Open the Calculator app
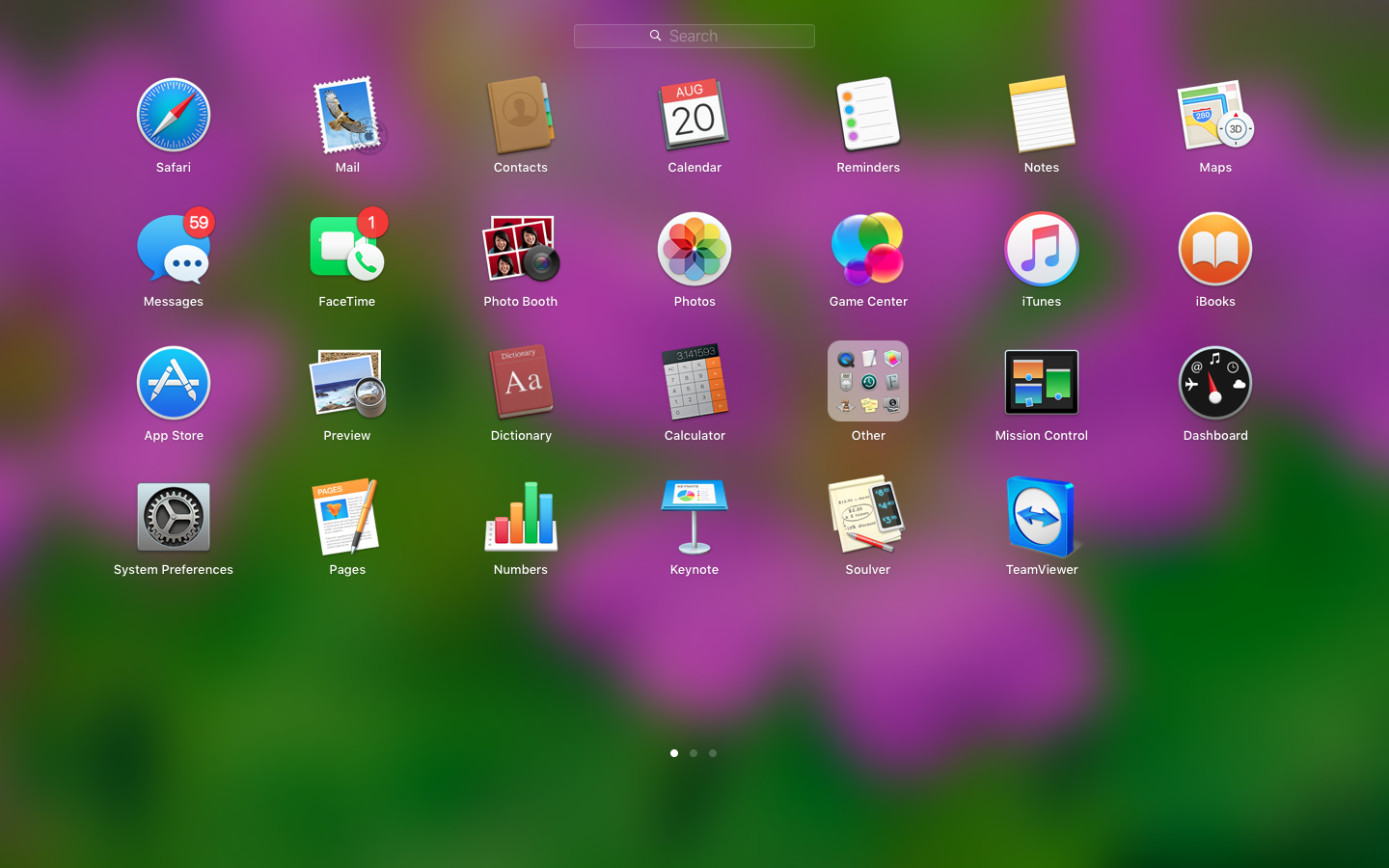Screen dimensions: 1389x868 click(x=694, y=383)
